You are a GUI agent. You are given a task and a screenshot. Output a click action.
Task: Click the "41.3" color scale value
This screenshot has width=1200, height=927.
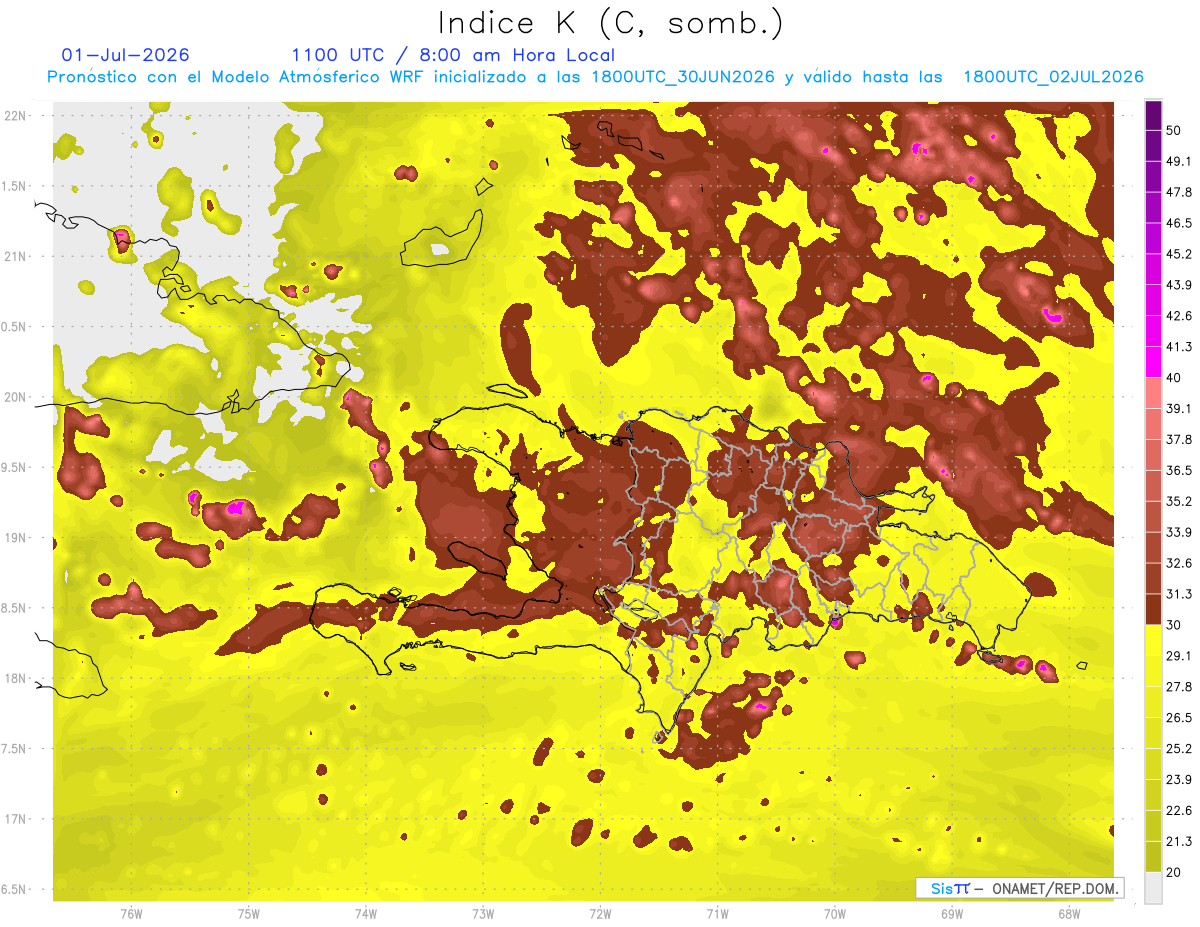[1179, 347]
